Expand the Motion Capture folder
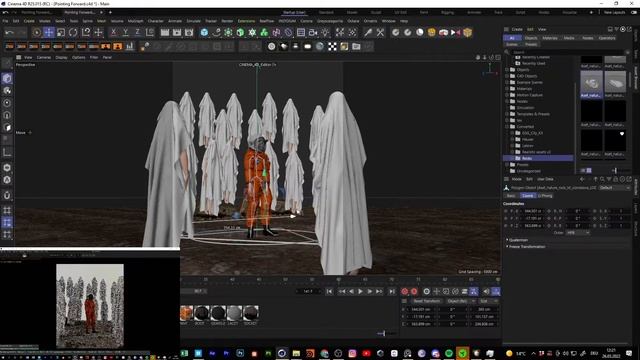 (x=507, y=95)
